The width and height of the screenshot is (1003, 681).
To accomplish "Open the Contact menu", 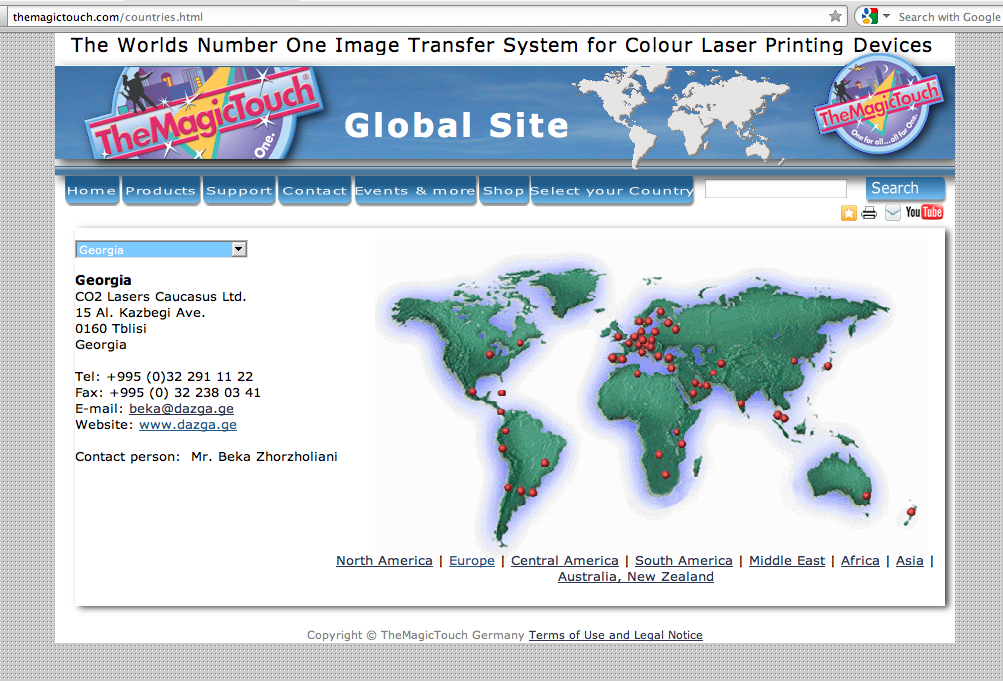I will pos(315,191).
